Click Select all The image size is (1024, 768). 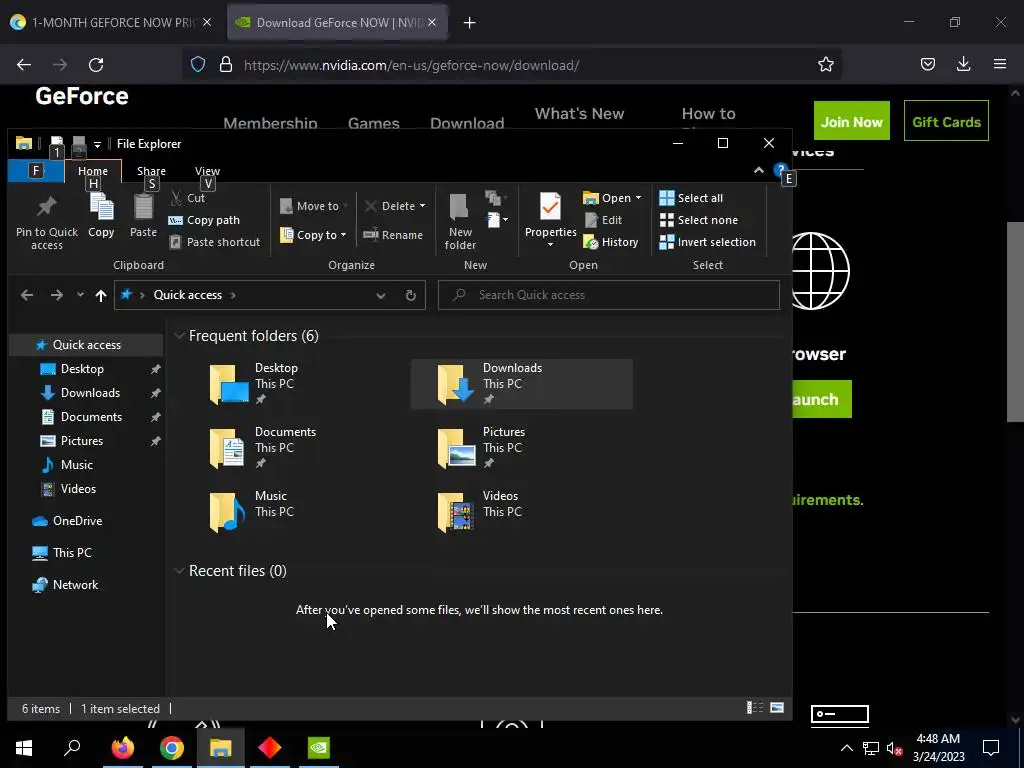coord(691,198)
